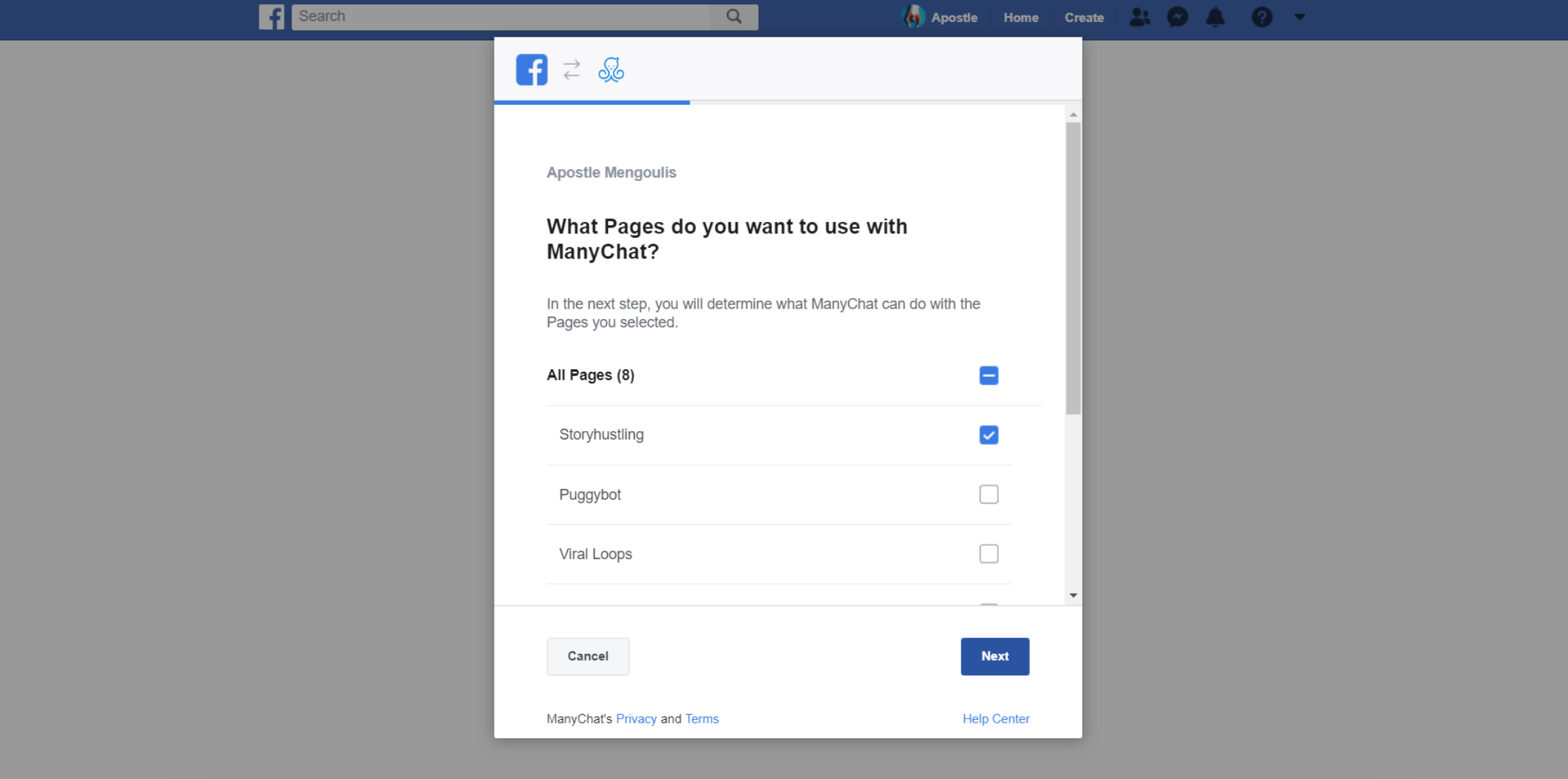Click the Facebook logo in the top bar
Image resolution: width=1568 pixels, height=779 pixels.
[x=271, y=17]
